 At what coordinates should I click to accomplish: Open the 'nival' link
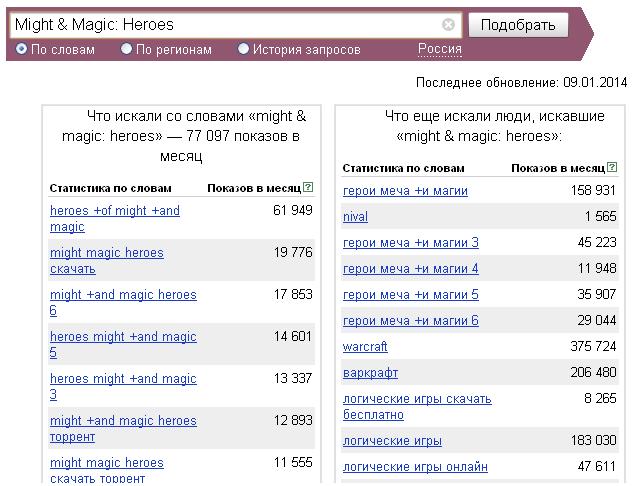click(x=355, y=217)
